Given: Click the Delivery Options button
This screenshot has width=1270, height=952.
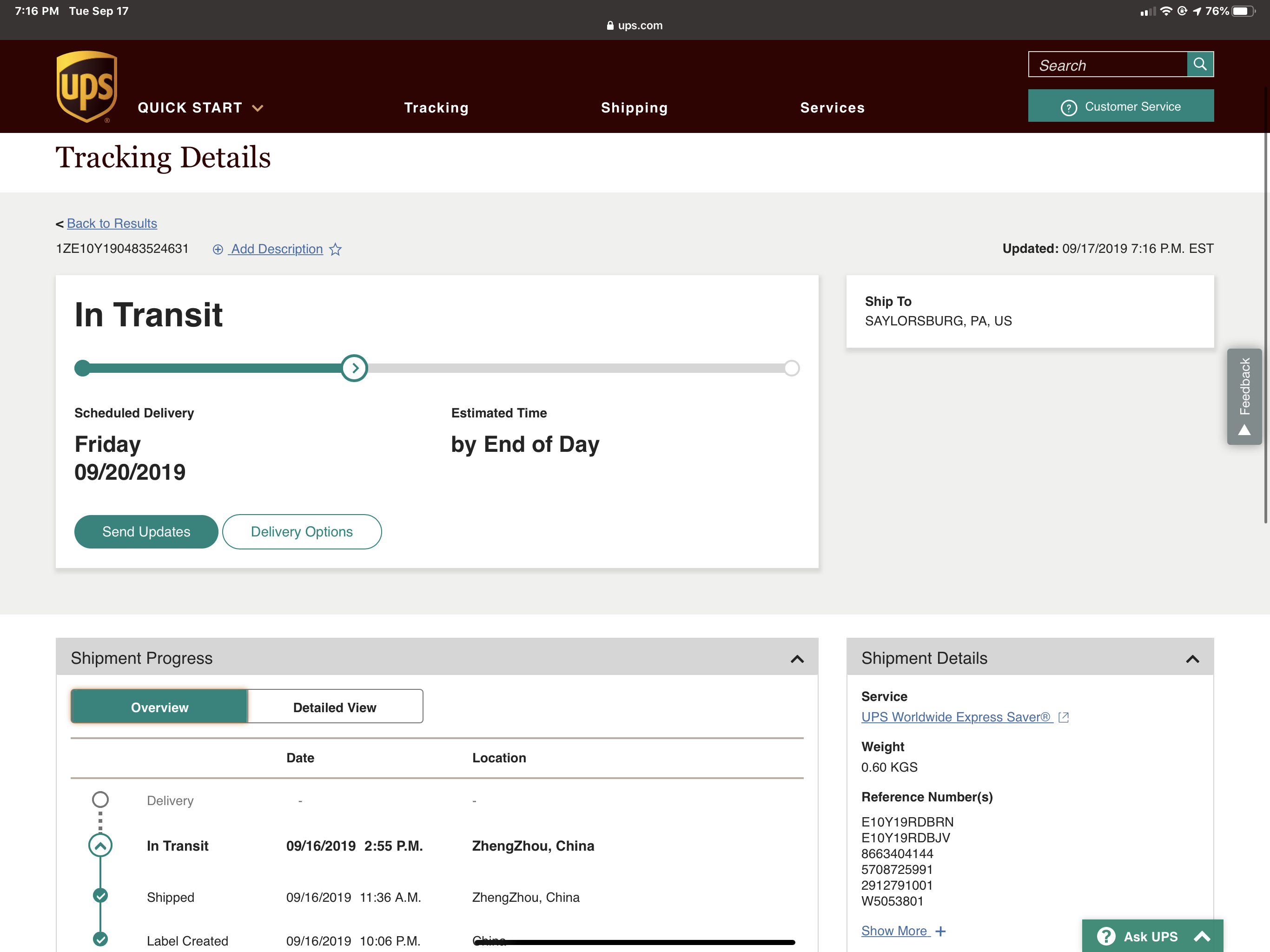Looking at the screenshot, I should coord(302,532).
